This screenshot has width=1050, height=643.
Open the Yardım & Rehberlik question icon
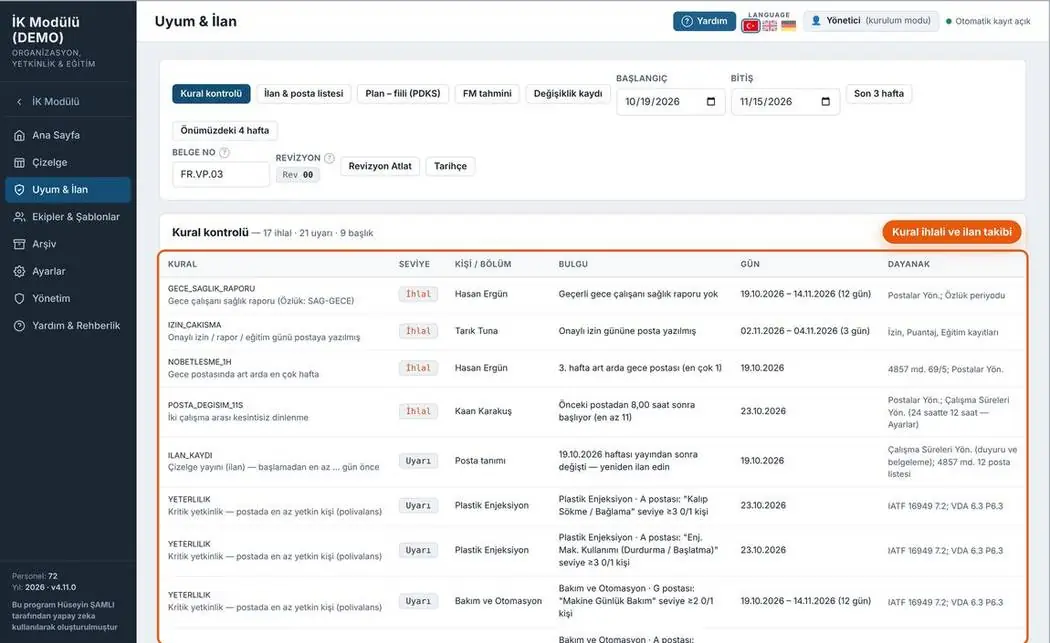pyautogui.click(x=19, y=326)
